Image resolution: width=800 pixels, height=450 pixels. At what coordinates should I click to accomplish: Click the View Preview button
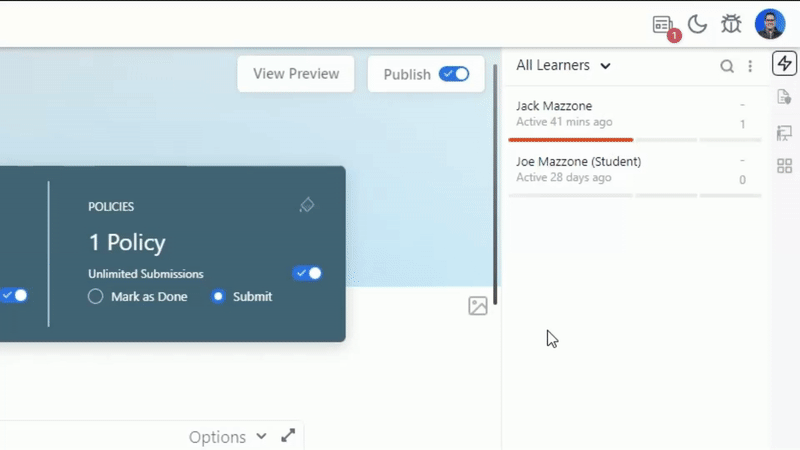[296, 74]
